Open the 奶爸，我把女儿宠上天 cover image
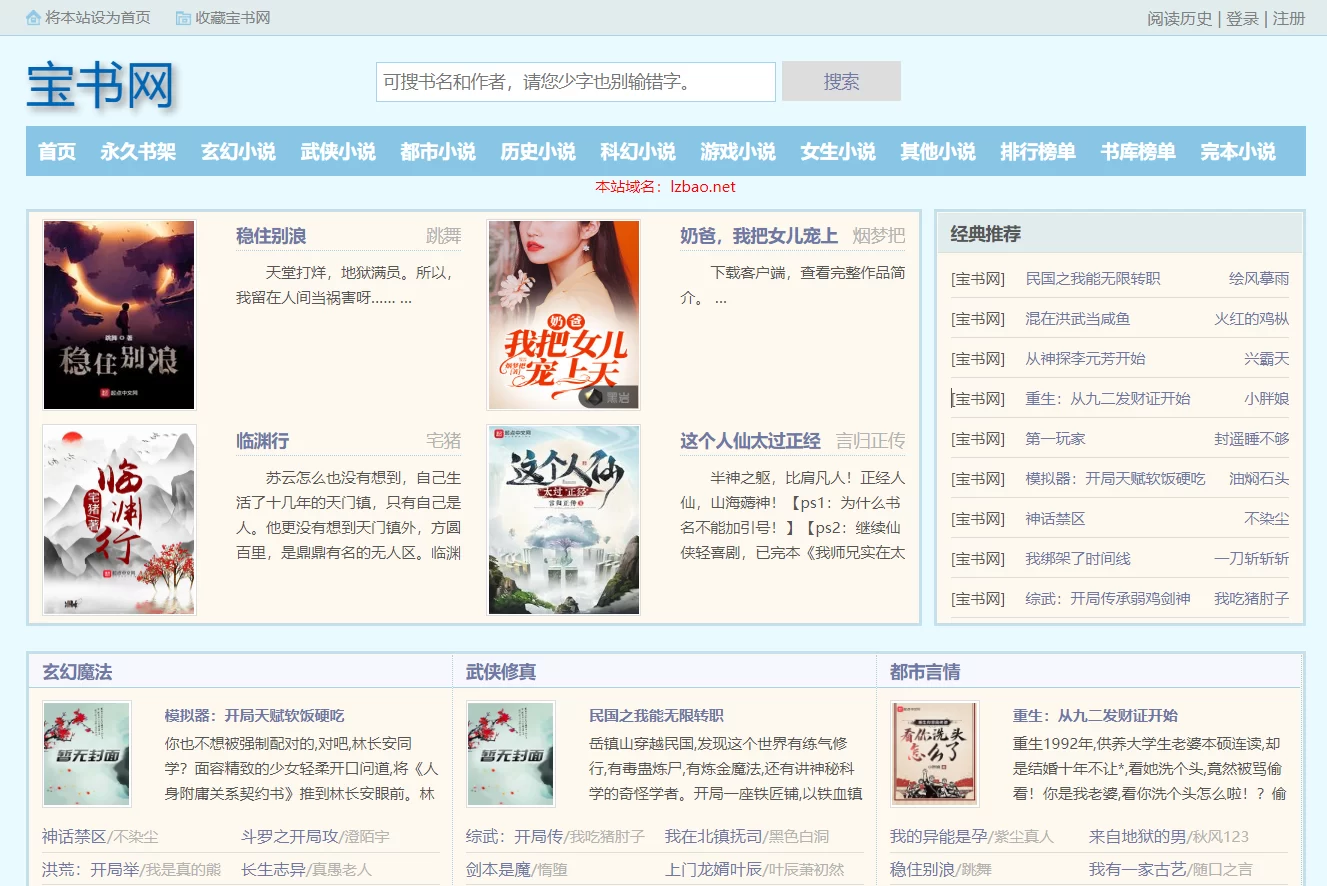Viewport: 1327px width, 886px height. coord(563,315)
